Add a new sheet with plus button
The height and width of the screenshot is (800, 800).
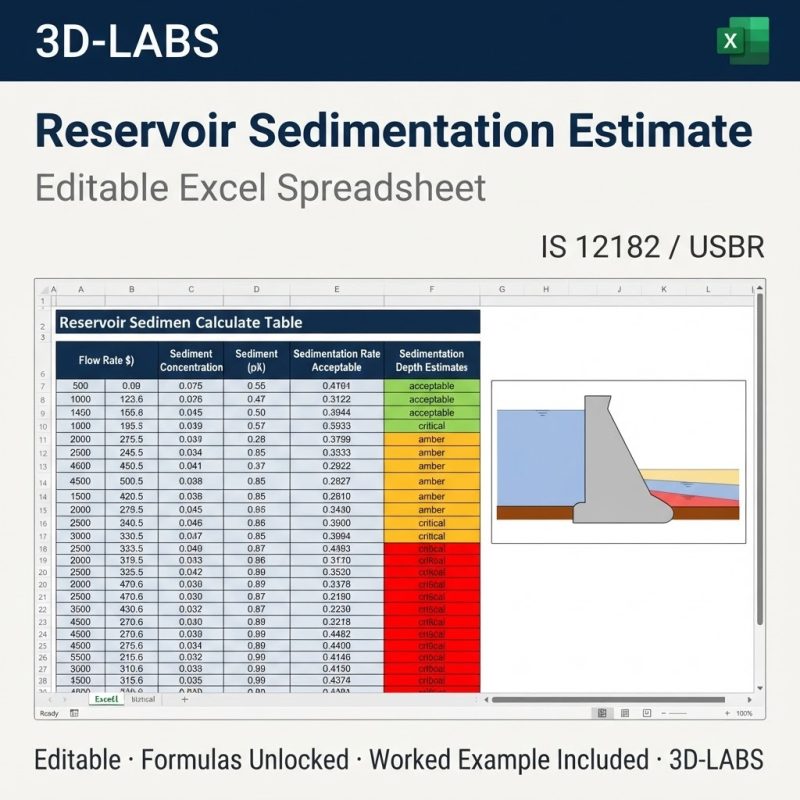(185, 699)
